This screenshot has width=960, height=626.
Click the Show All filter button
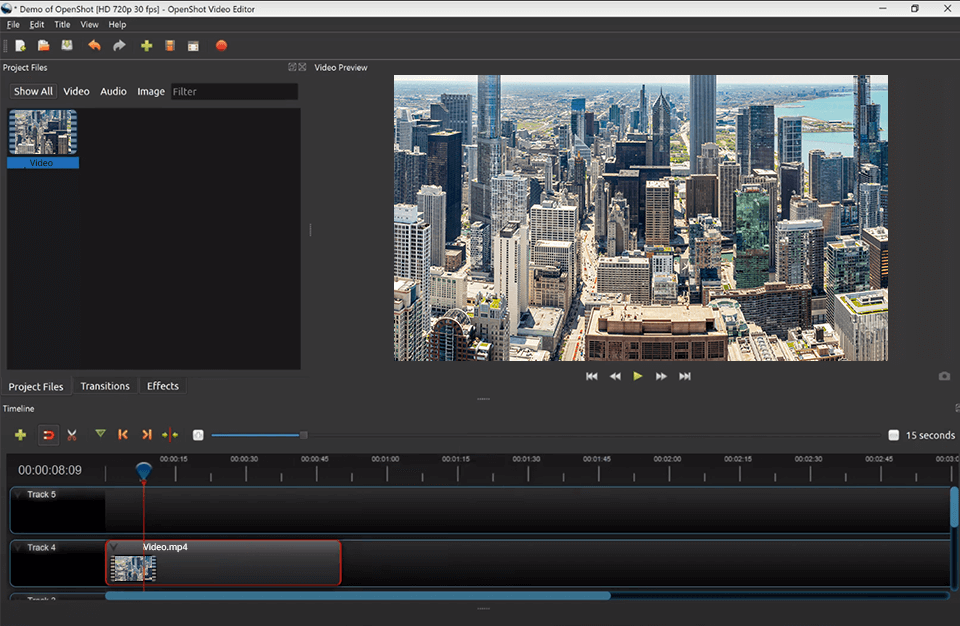point(32,91)
